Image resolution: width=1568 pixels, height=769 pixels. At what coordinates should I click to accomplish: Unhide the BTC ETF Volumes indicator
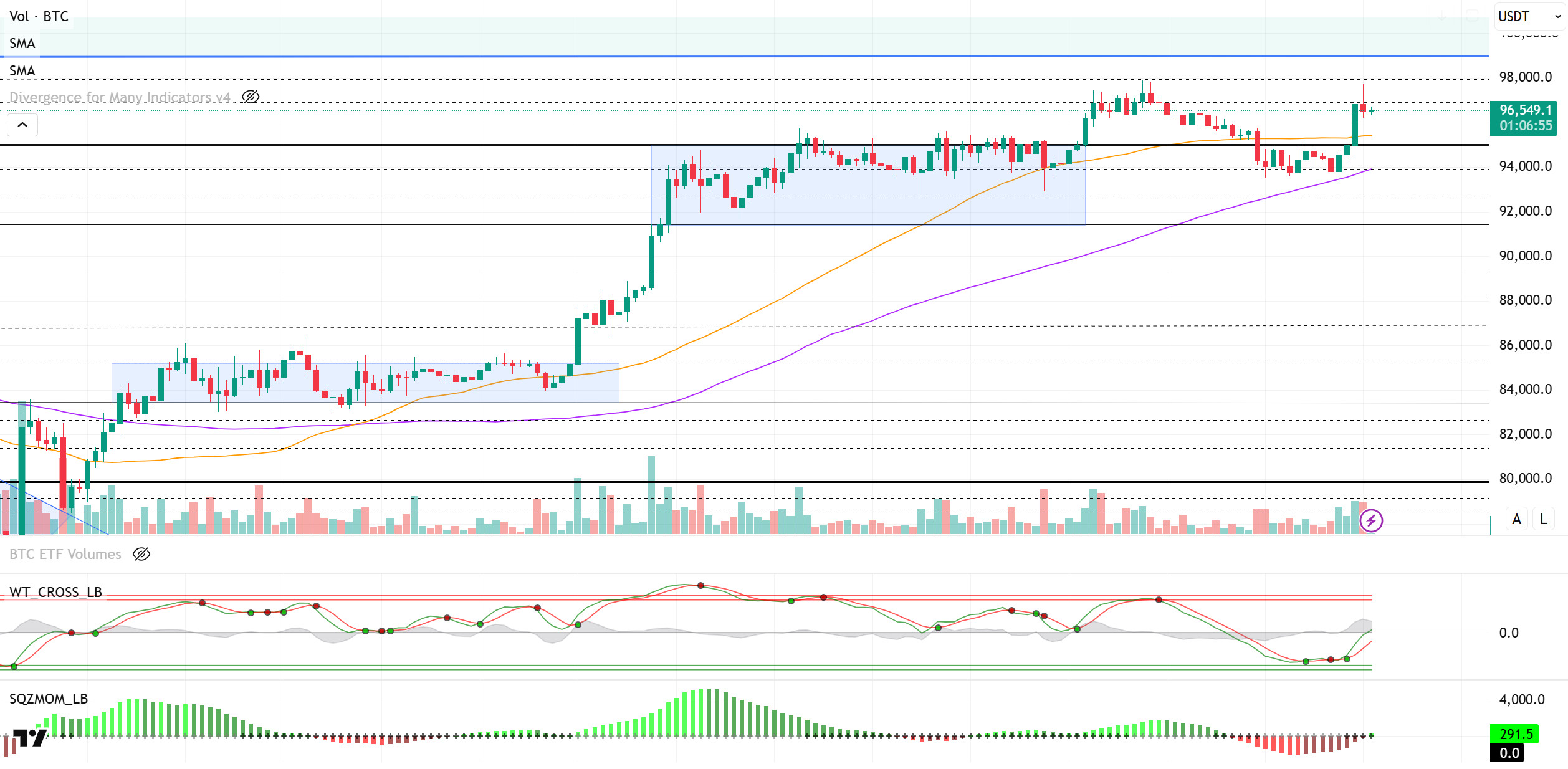click(141, 554)
